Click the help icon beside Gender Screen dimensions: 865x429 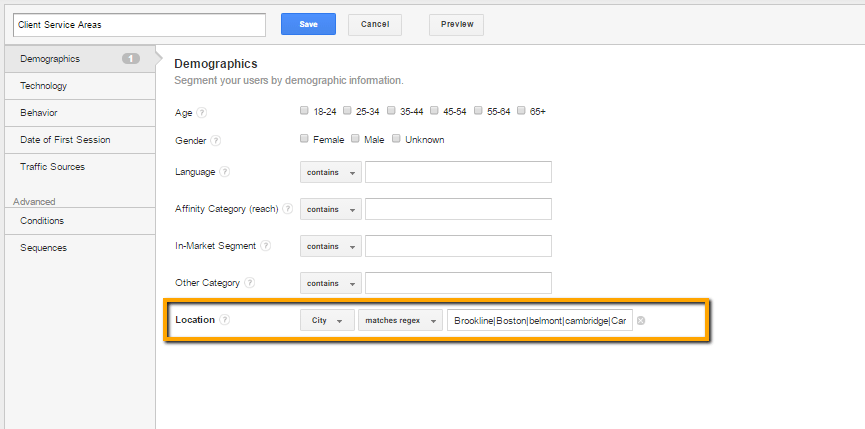216,141
